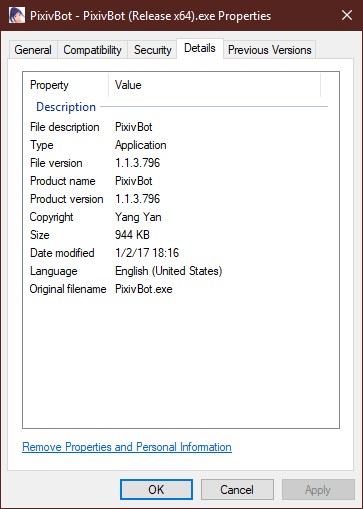Click the value Application
The height and width of the screenshot is (509, 363).
click(x=141, y=145)
